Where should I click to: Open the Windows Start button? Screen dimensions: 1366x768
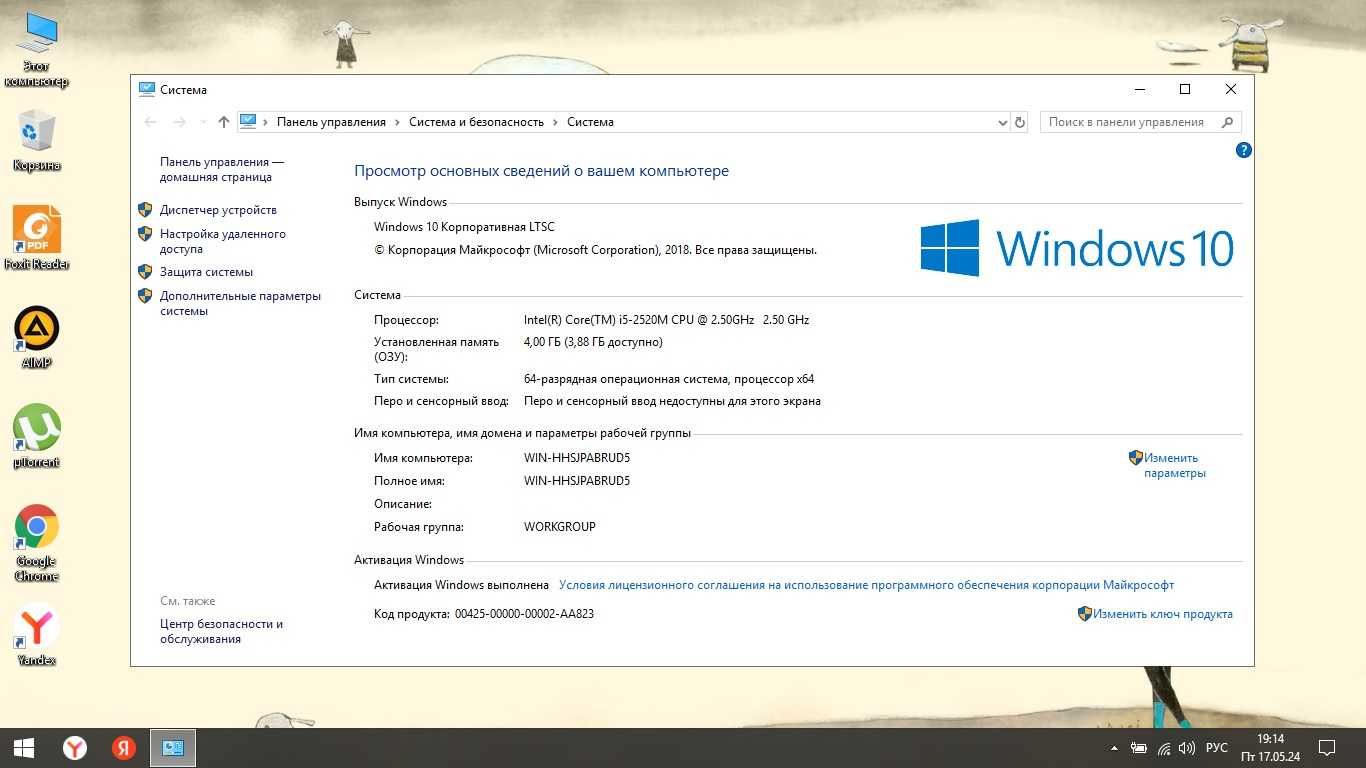point(24,747)
